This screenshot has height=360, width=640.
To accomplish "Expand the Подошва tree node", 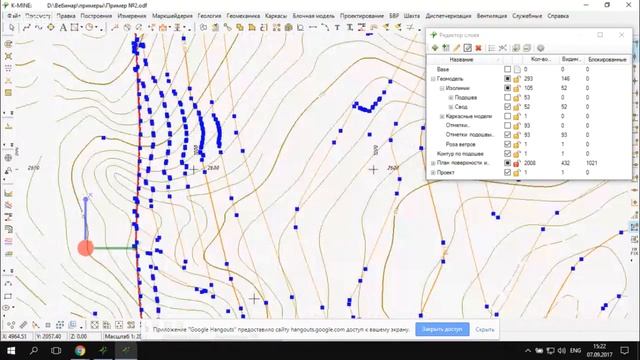I will (451, 98).
